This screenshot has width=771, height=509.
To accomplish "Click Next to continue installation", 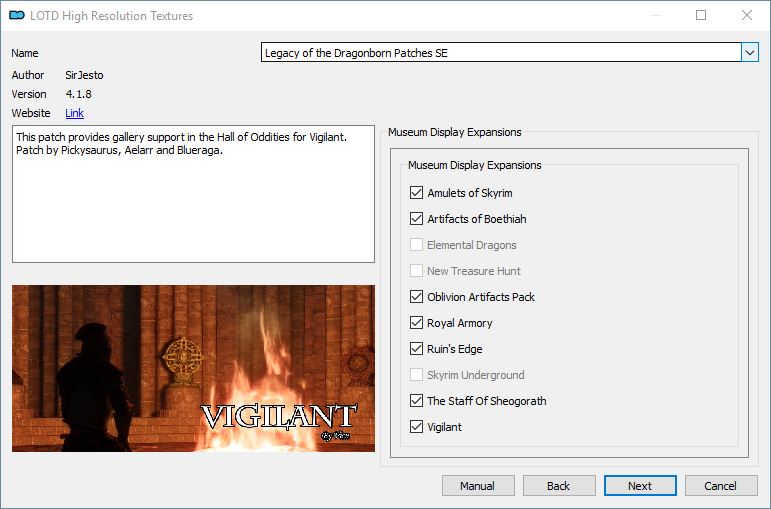I will tap(640, 486).
